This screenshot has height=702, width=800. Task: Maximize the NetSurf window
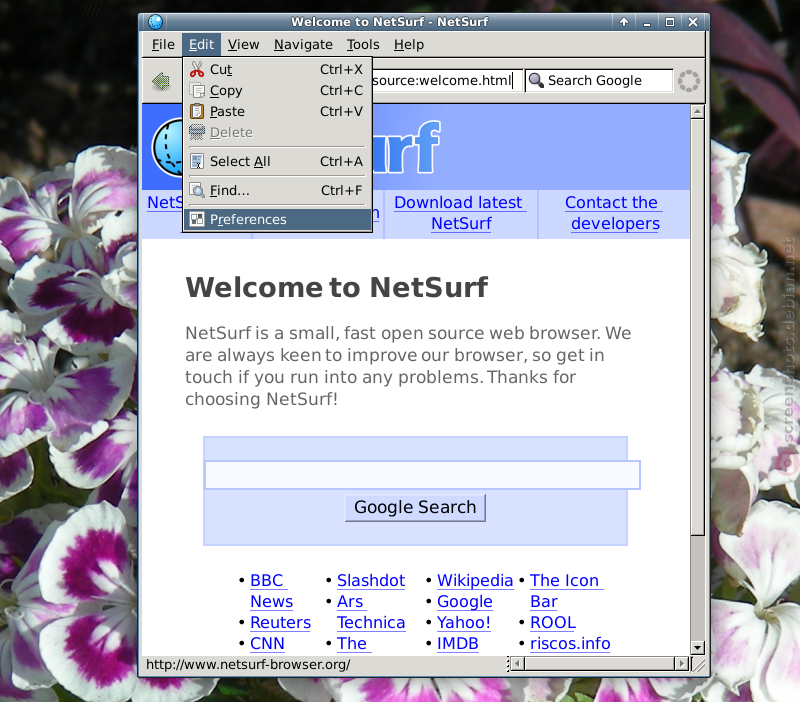click(670, 22)
